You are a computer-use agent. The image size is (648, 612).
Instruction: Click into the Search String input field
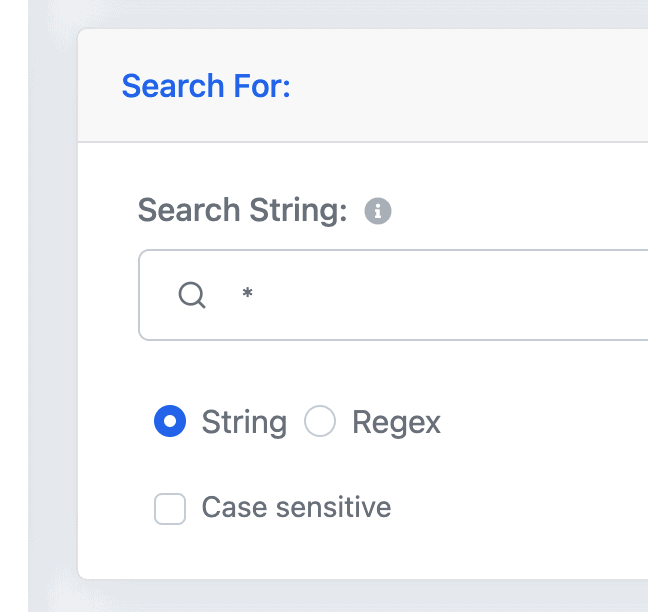[393, 295]
